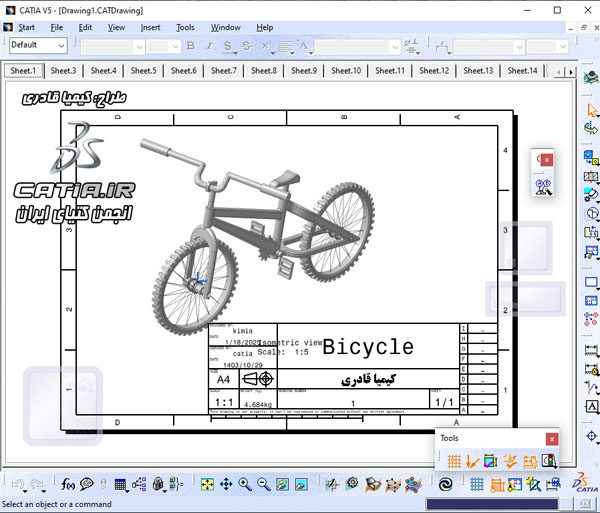Click the New Sheet rectangle icon
Viewport: 600px width, 513px height.
[592, 282]
